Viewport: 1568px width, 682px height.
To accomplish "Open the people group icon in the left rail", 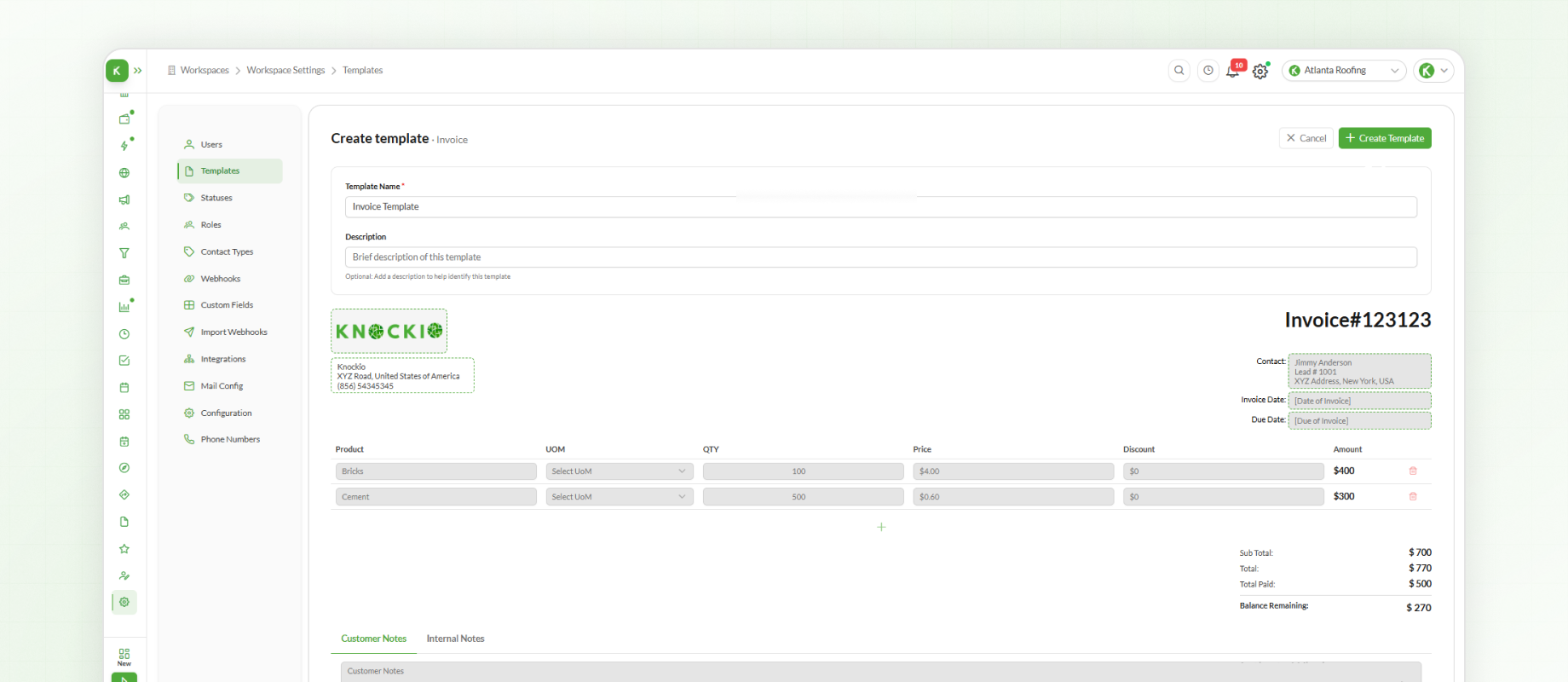I will click(x=124, y=227).
